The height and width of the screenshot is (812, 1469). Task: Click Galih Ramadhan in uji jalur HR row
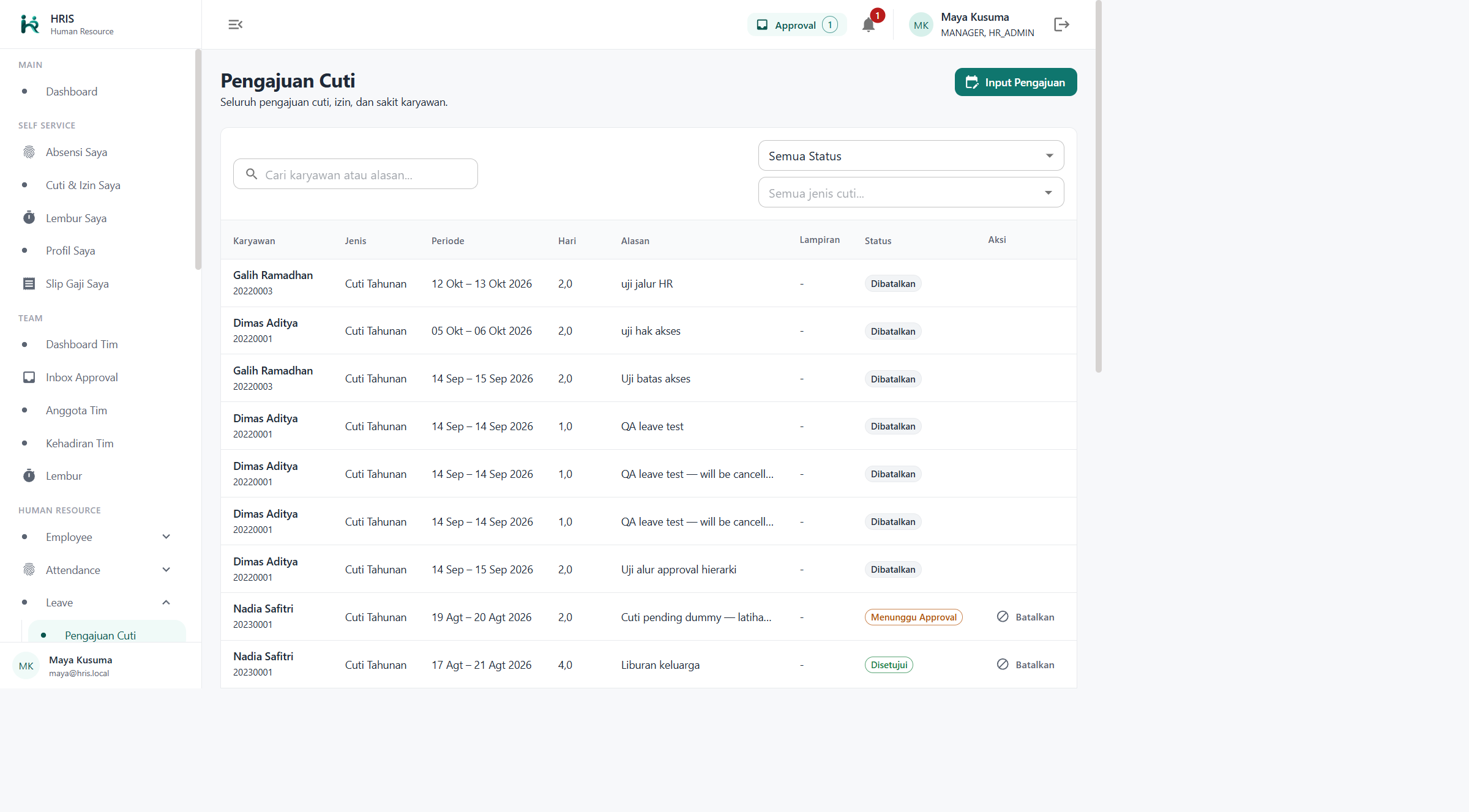273,275
